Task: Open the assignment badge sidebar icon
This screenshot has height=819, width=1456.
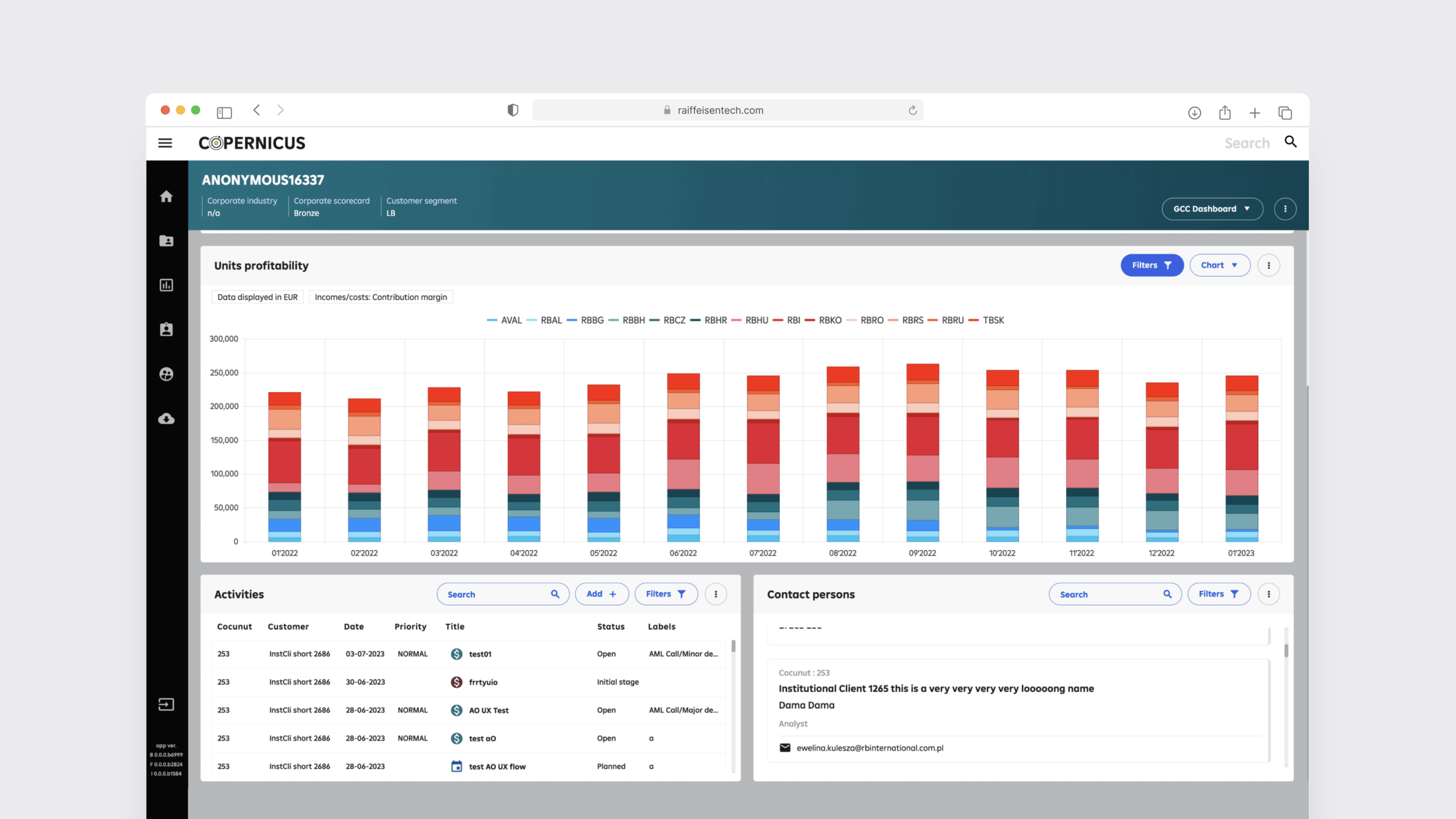Action: click(166, 330)
